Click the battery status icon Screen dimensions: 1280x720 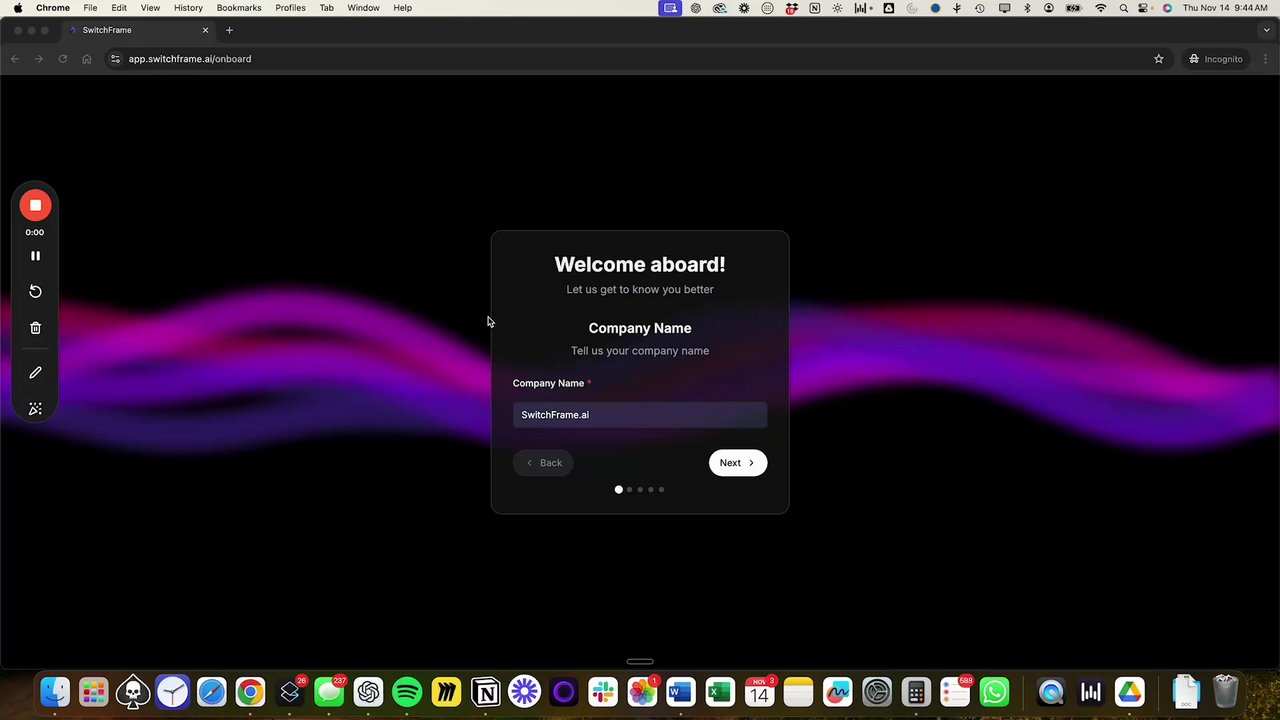pos(1074,8)
